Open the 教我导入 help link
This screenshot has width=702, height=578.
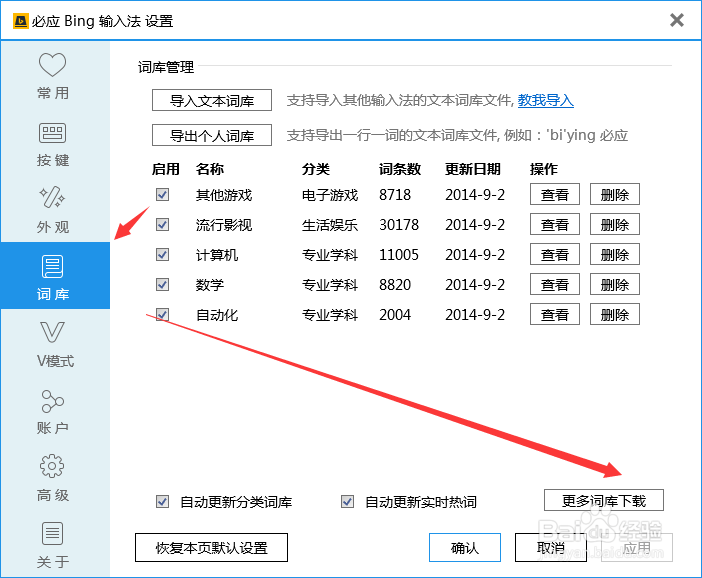point(545,100)
